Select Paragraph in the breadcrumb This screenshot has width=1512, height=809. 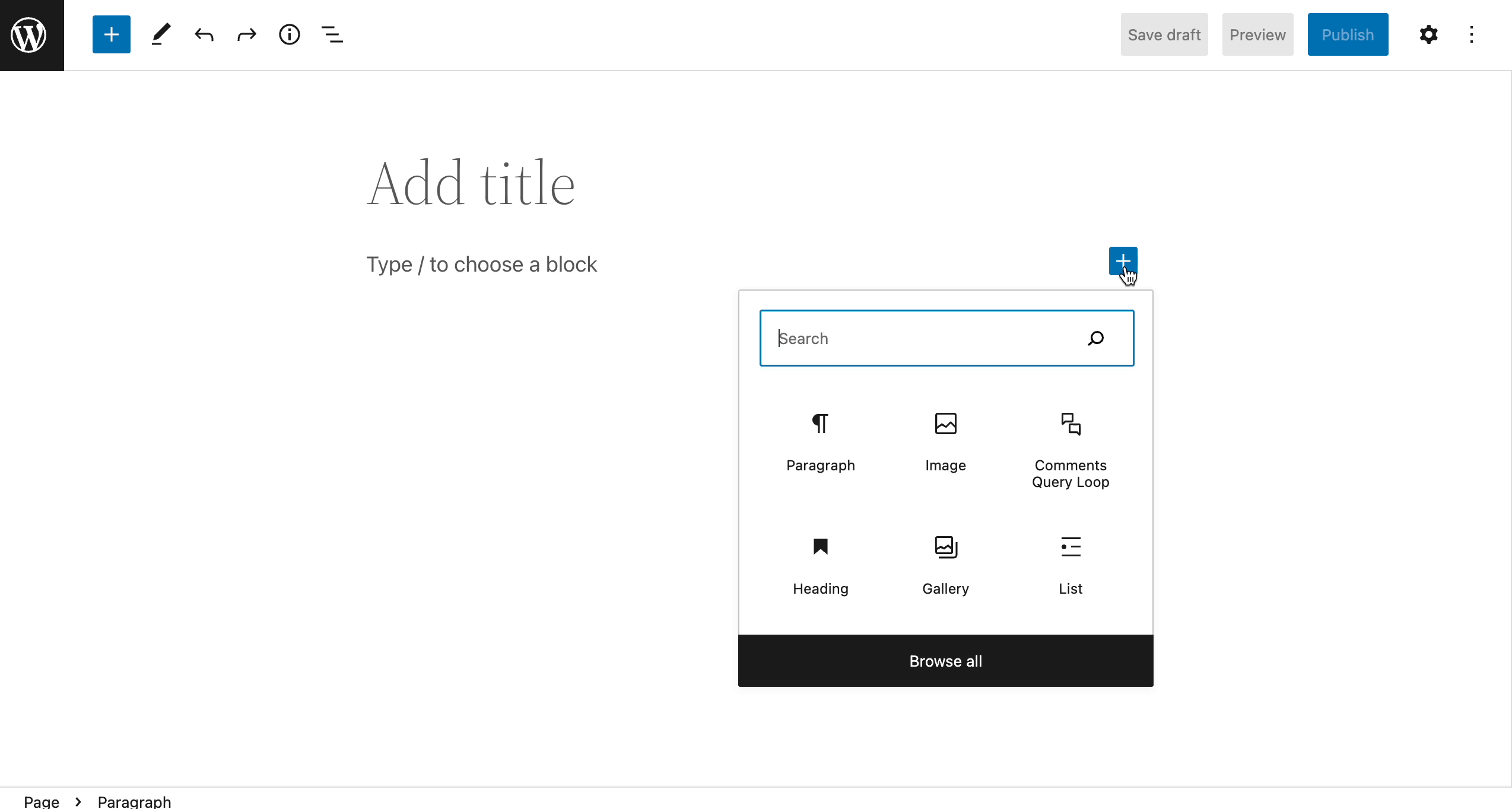[134, 801]
